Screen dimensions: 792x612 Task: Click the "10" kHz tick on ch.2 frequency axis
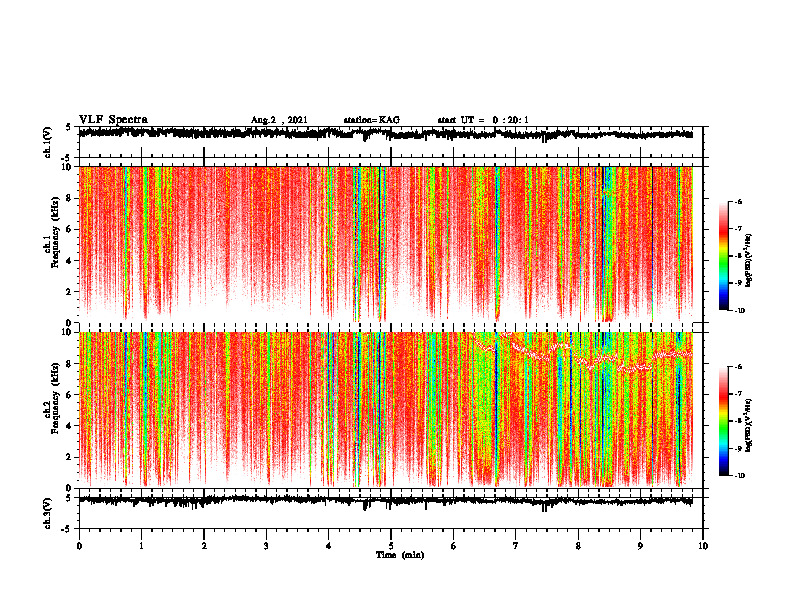[69, 332]
